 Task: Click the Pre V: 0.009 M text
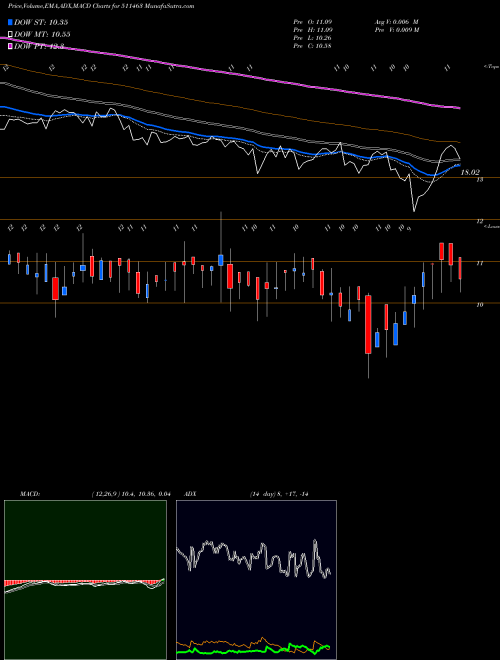click(x=396, y=30)
